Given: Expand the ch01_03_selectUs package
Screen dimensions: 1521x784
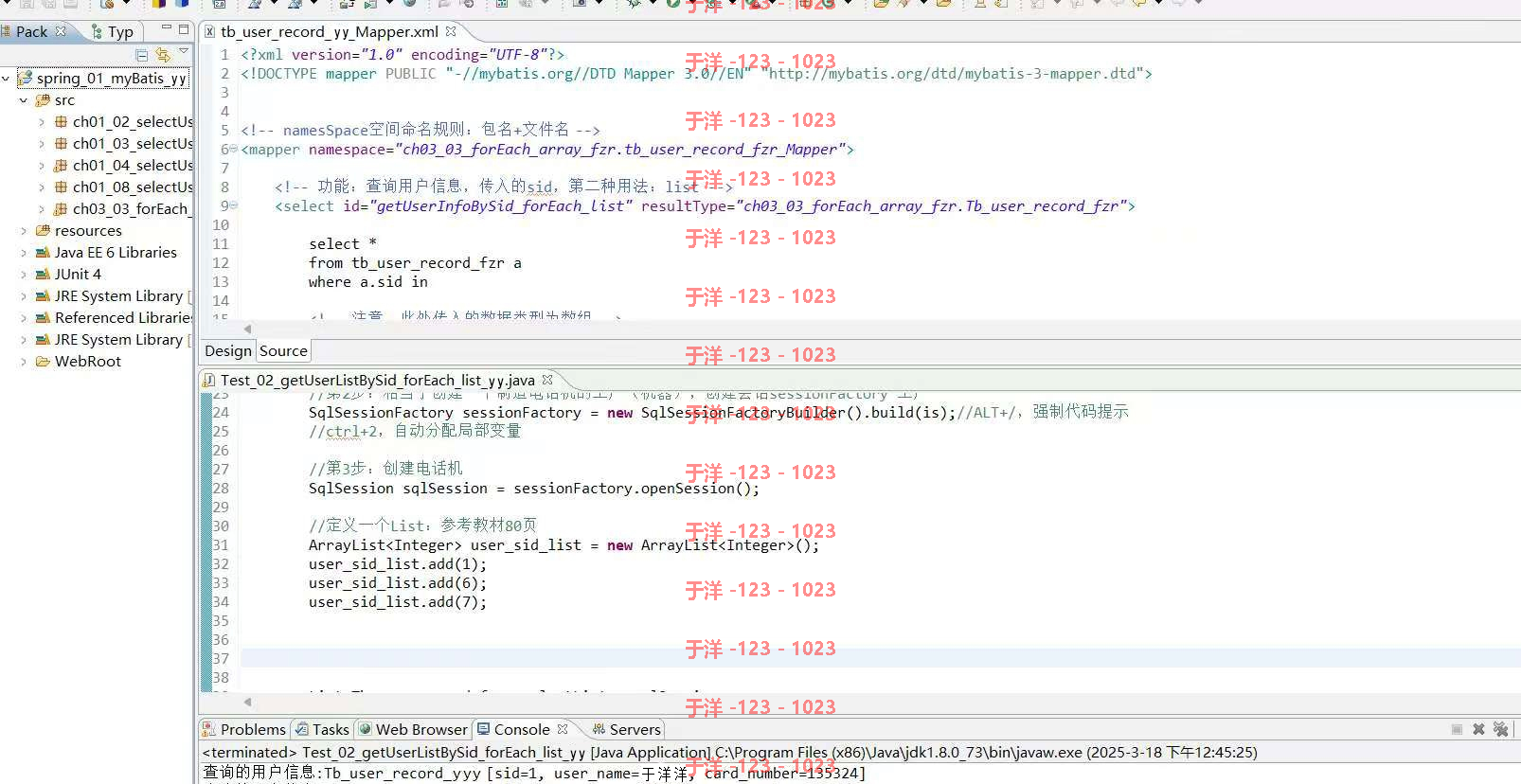Looking at the screenshot, I should coord(42,144).
